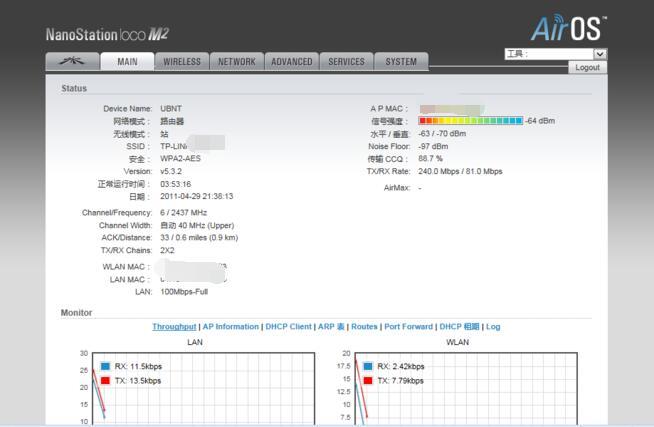The width and height of the screenshot is (654, 427).
Task: Click the 100Mbps-Full LAN value
Action: (x=184, y=291)
